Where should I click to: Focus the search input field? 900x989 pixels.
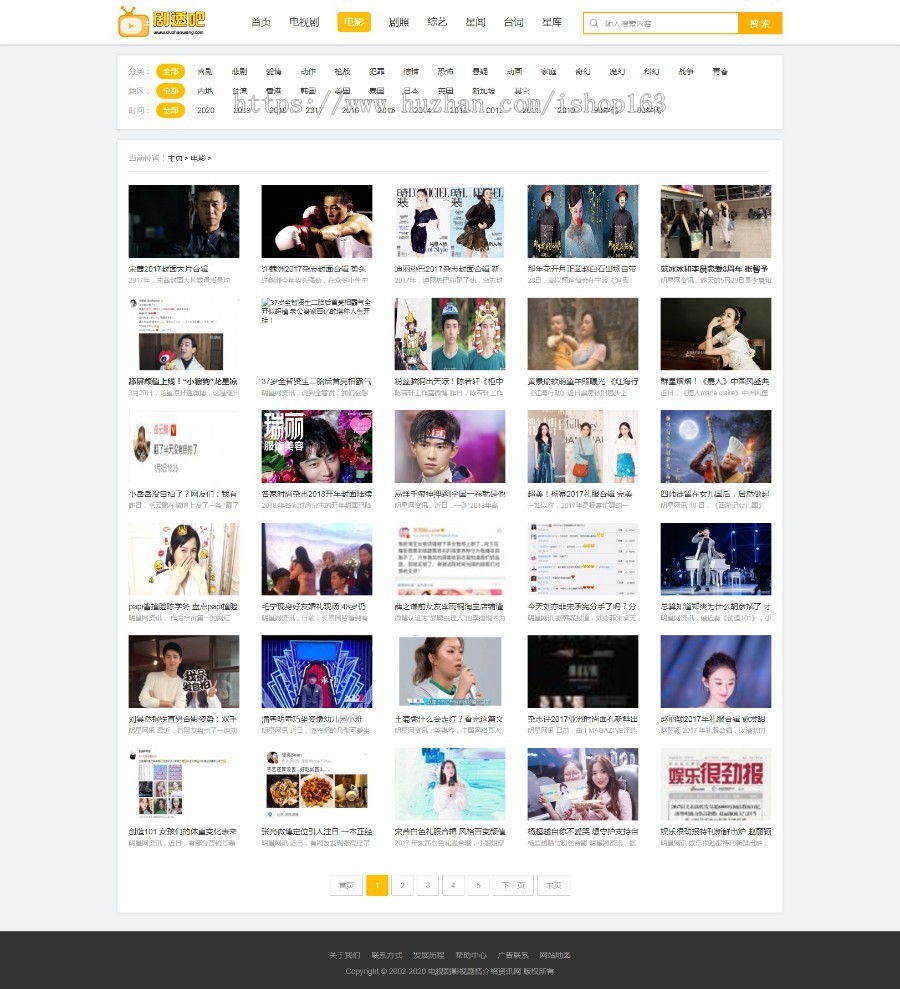click(x=665, y=23)
